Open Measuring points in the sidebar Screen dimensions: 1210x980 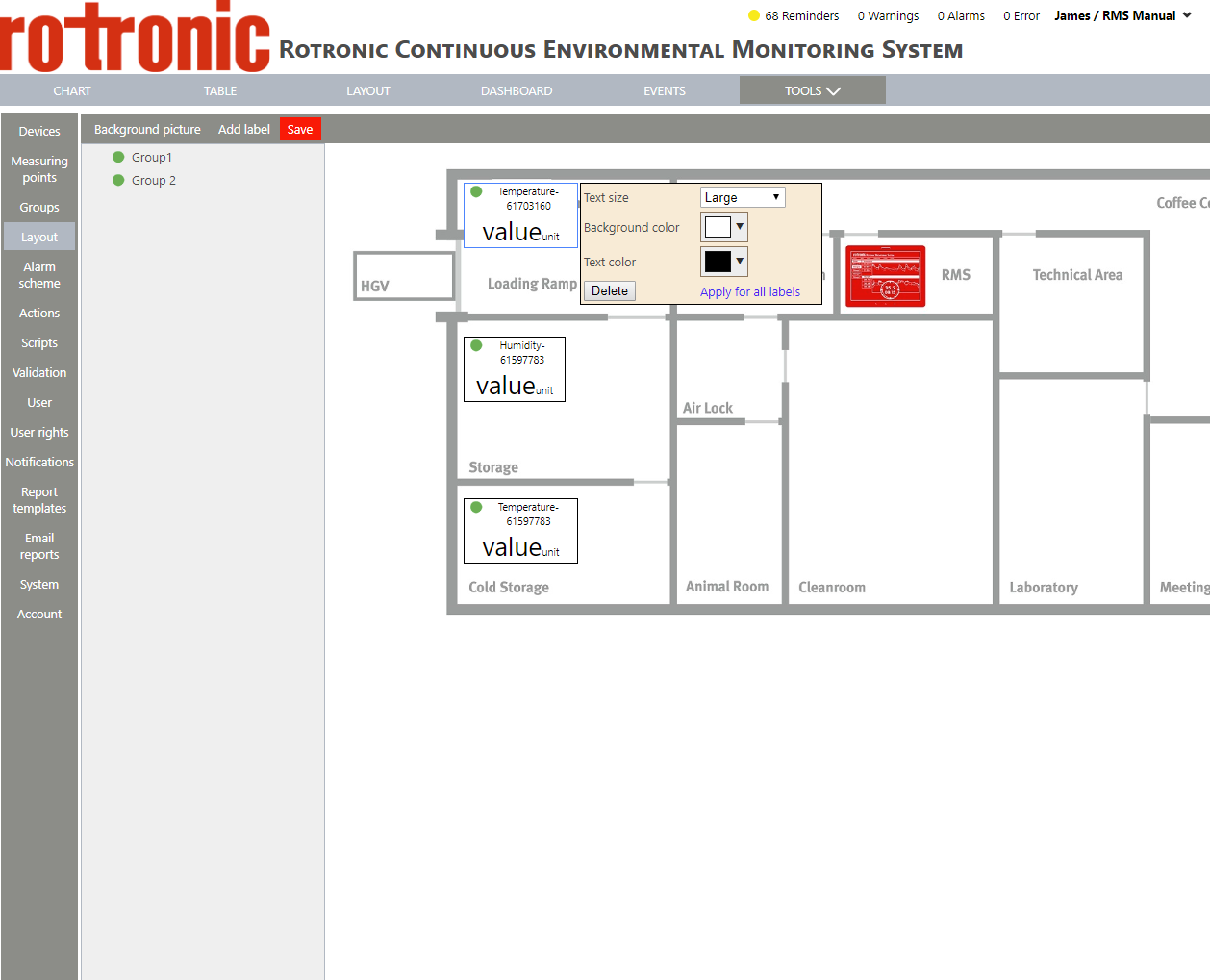[x=39, y=169]
